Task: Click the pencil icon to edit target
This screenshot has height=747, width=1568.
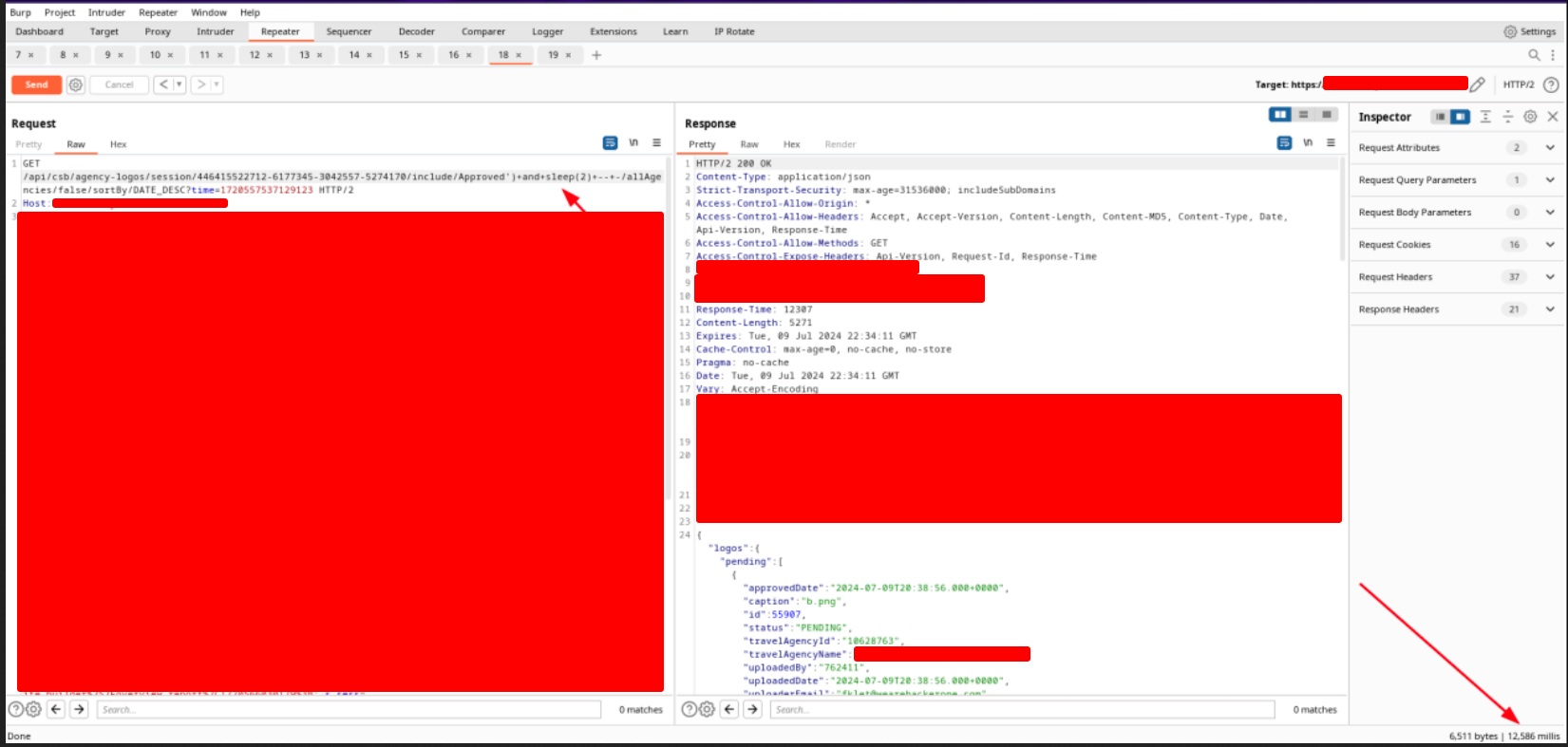Action: click(x=1477, y=84)
